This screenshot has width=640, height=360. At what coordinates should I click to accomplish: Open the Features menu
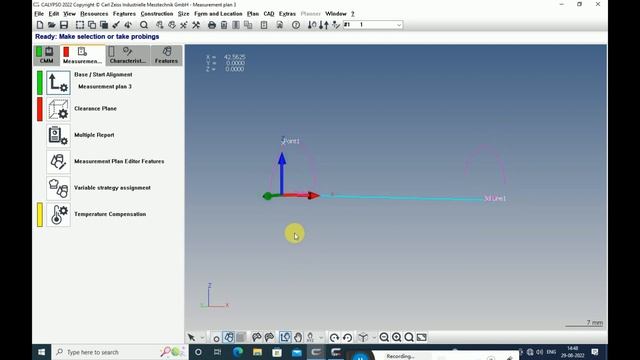pos(124,14)
